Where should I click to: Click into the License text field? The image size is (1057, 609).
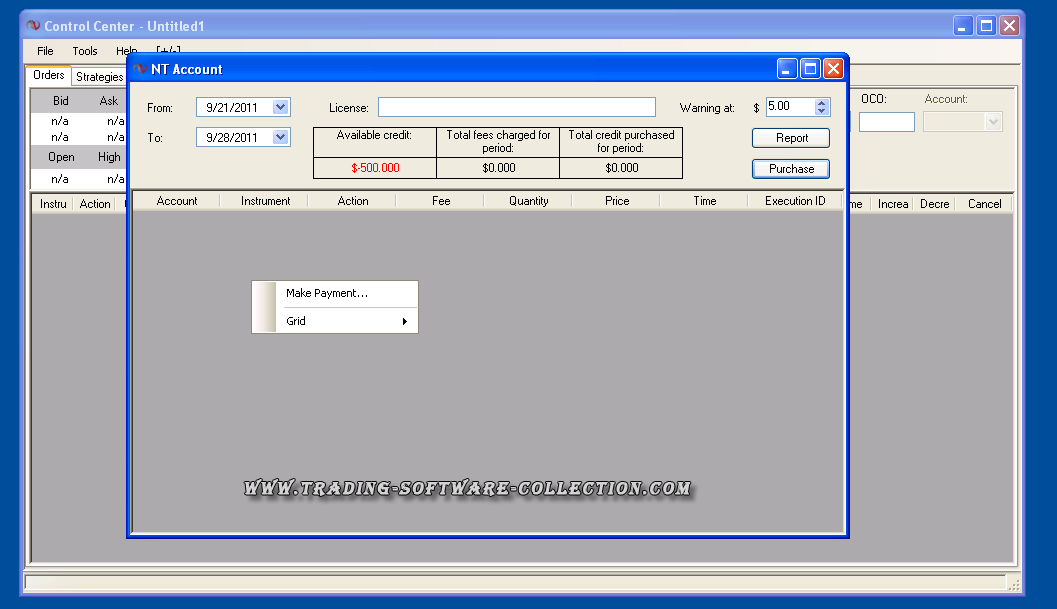[516, 107]
